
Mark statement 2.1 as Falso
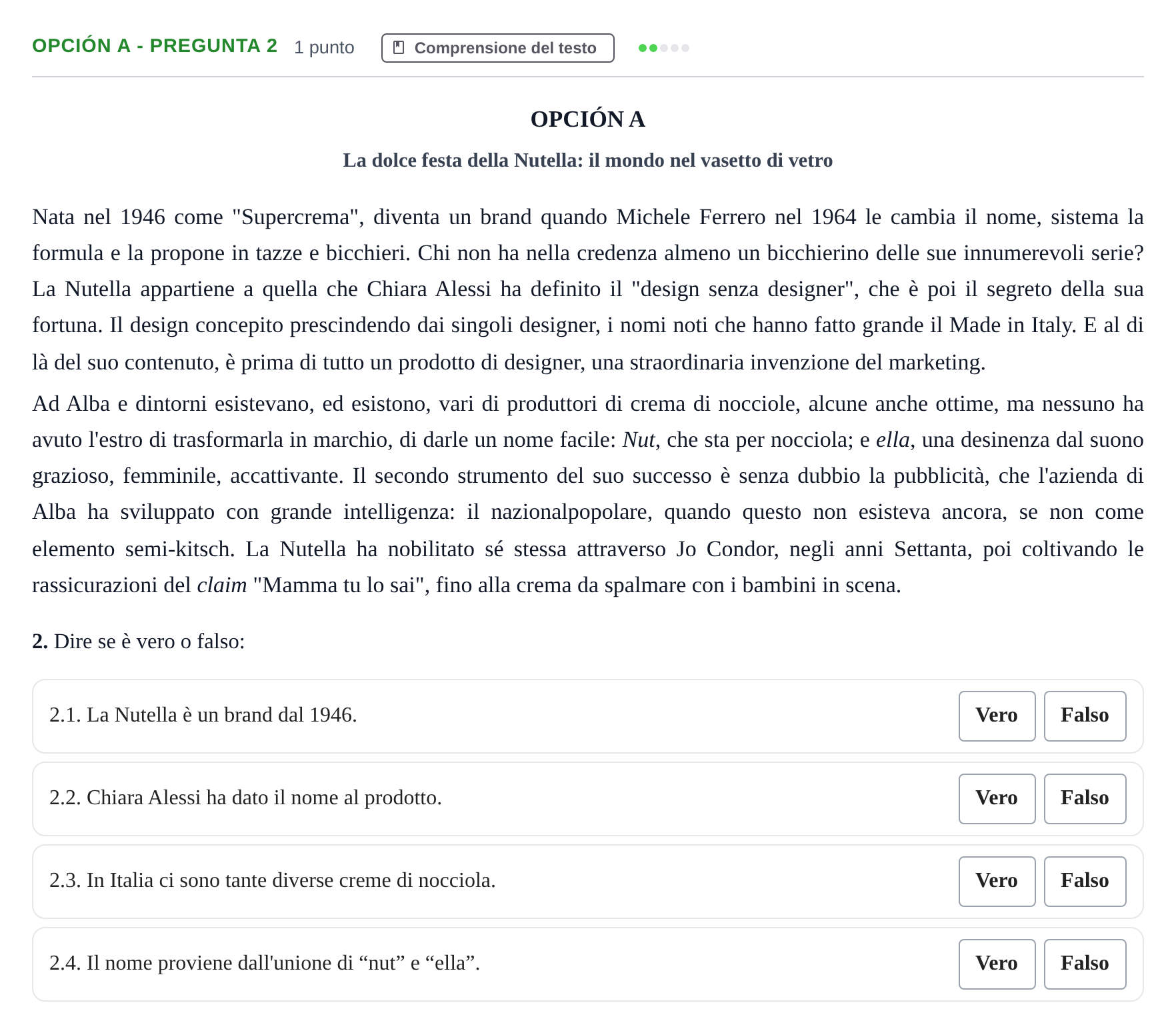pos(1085,716)
